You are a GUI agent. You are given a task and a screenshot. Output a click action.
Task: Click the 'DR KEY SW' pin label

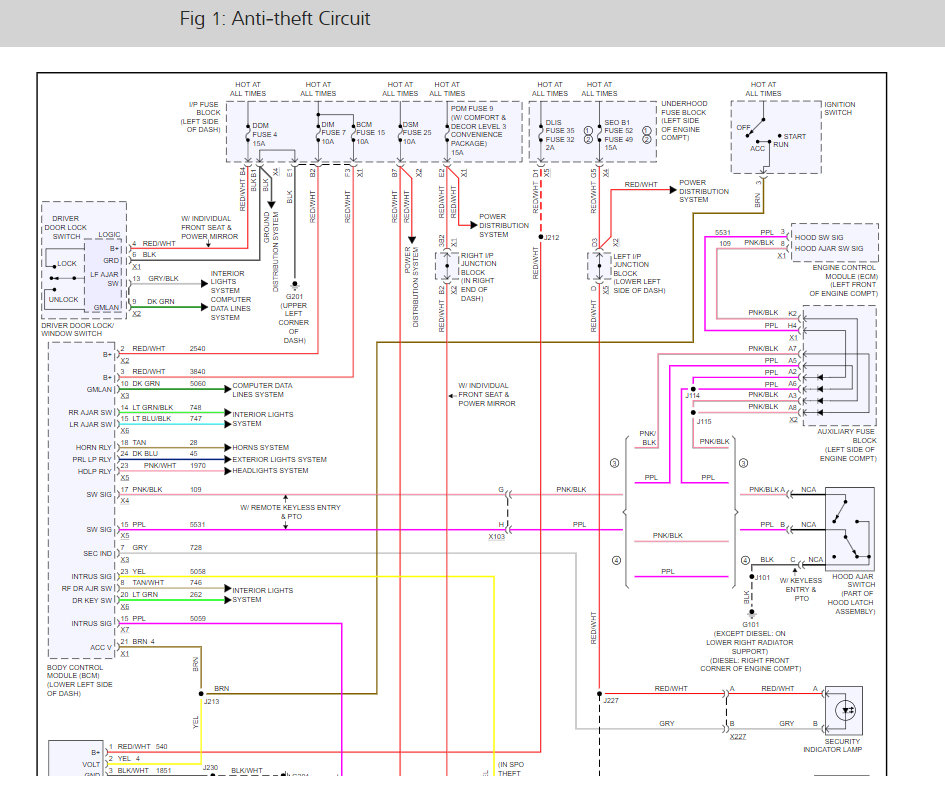click(x=92, y=600)
